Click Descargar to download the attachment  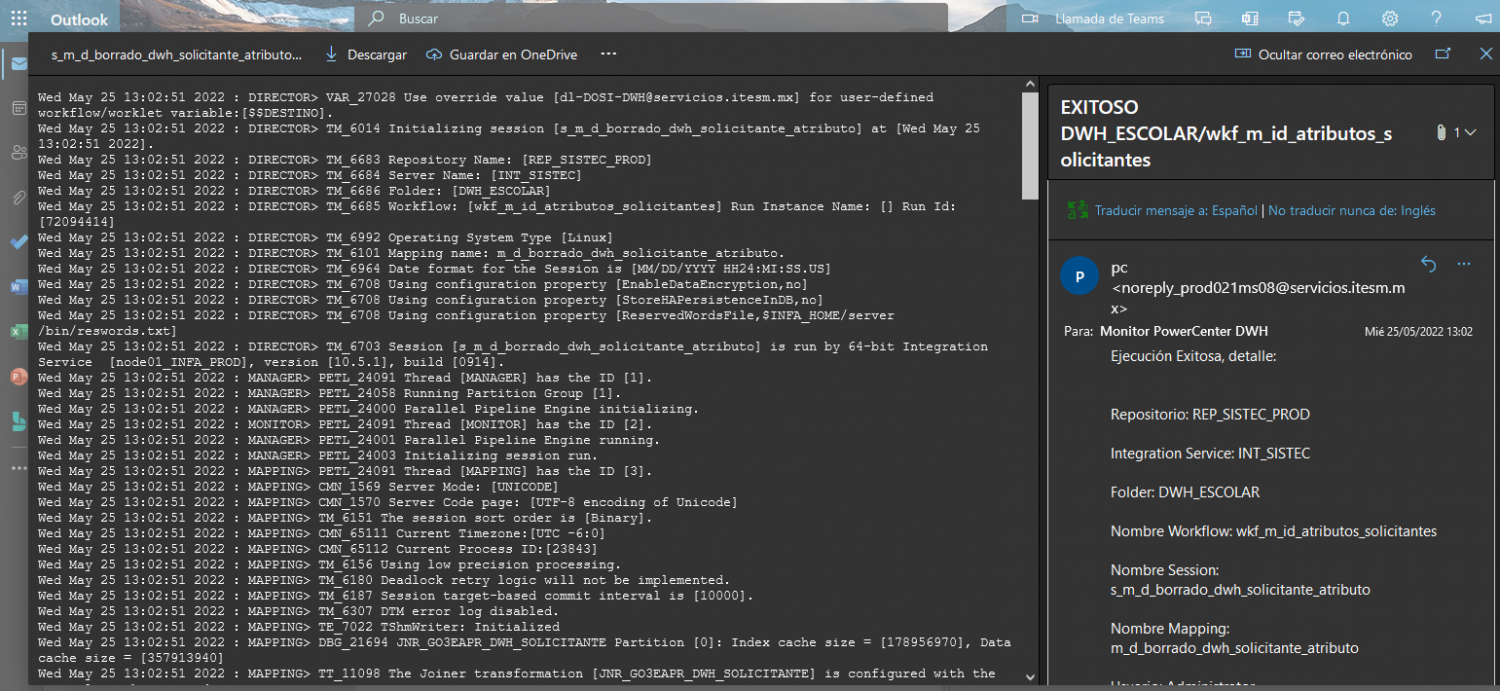click(366, 54)
